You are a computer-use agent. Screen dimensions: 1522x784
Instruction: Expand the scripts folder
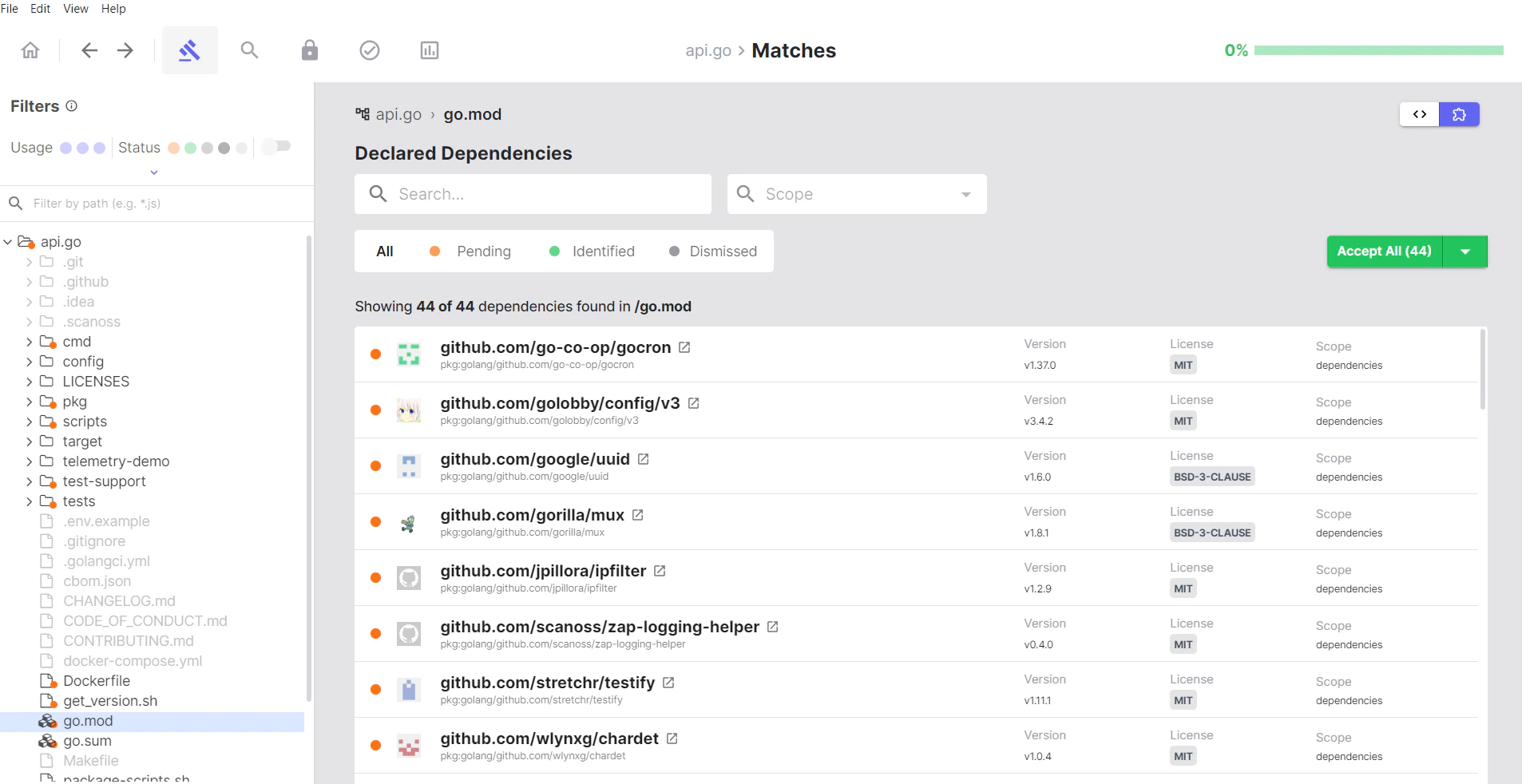click(30, 422)
